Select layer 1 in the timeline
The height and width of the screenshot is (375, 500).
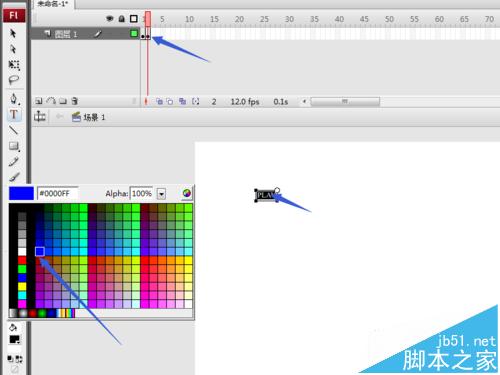tap(85, 34)
